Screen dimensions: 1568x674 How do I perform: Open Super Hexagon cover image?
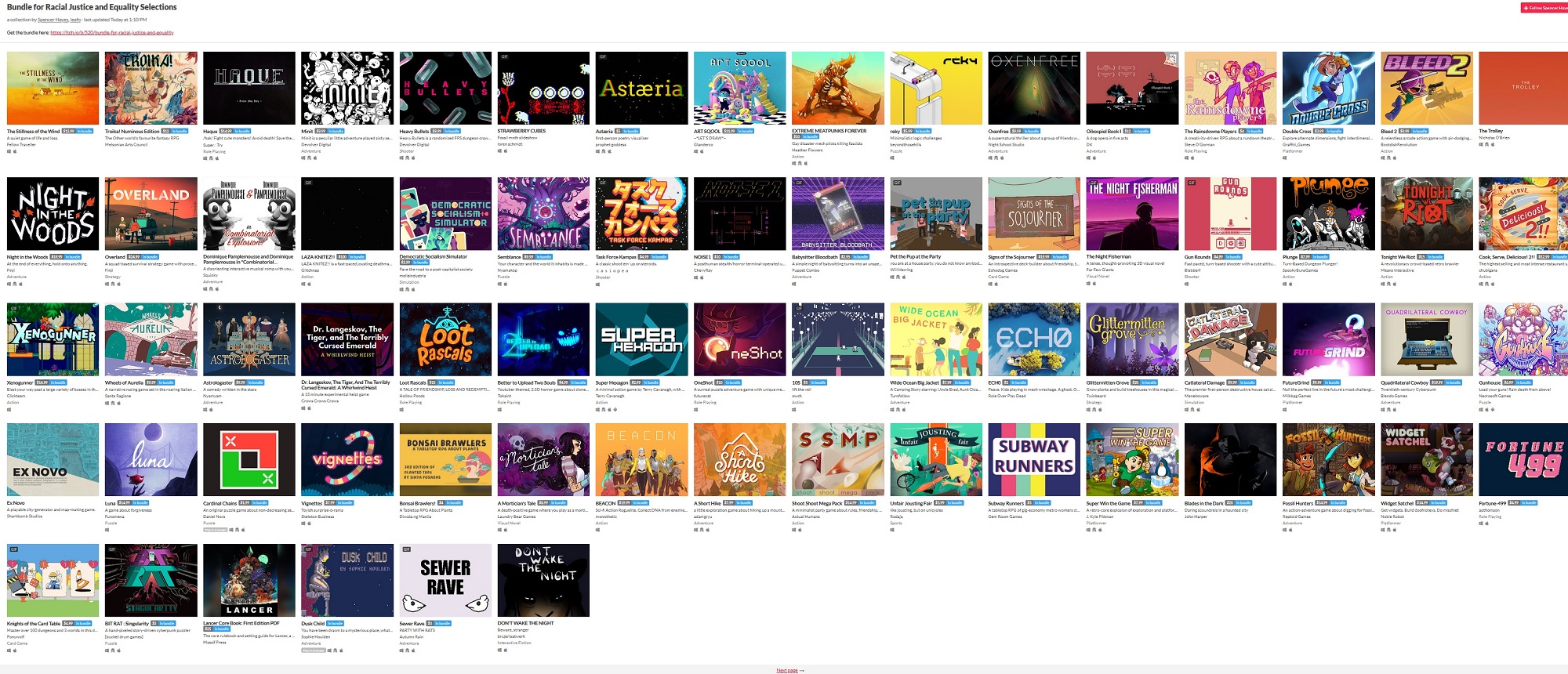point(641,340)
